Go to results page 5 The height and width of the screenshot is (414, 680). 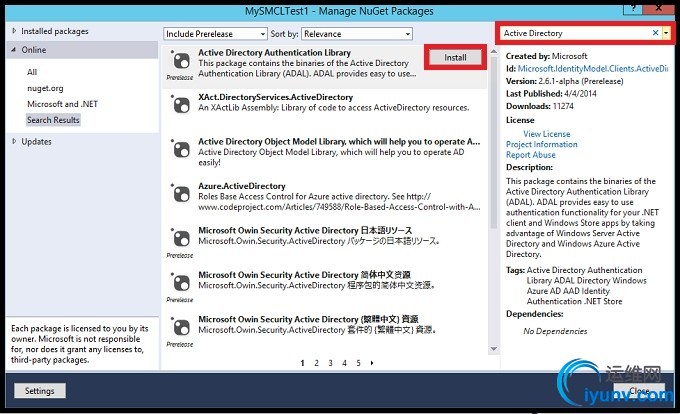pos(358,363)
